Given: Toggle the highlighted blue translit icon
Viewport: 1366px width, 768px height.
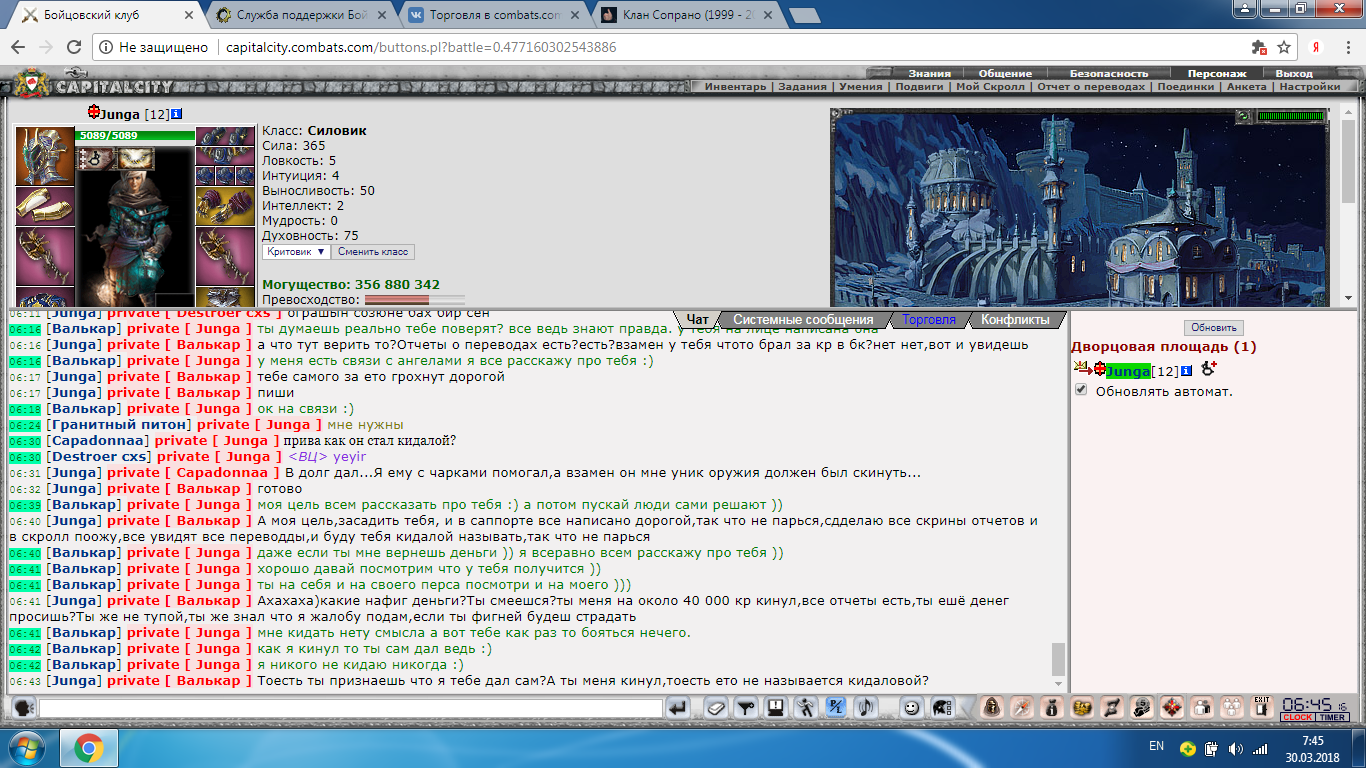Looking at the screenshot, I should (836, 708).
